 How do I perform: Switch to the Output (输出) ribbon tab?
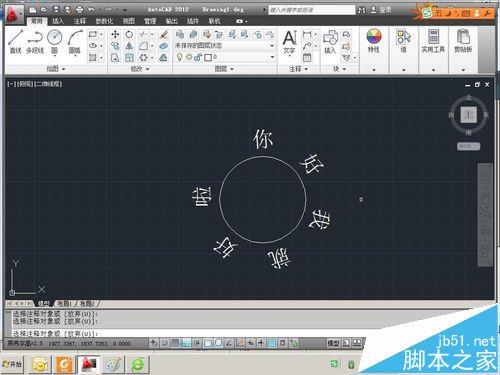click(171, 21)
